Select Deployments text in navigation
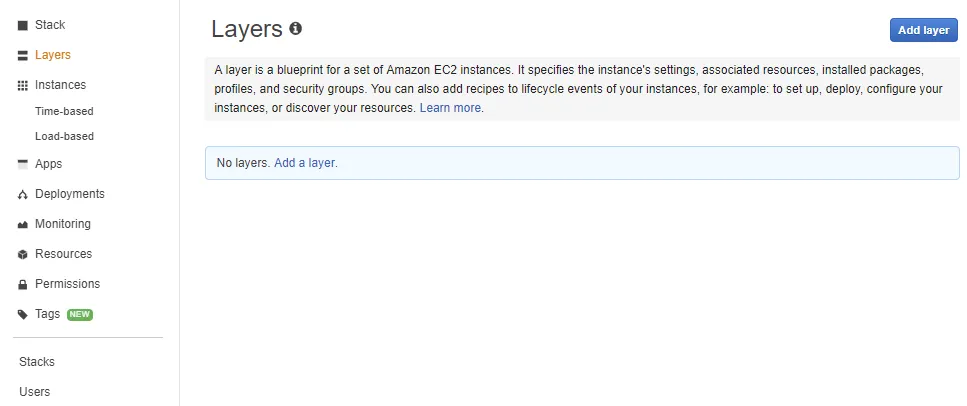 [x=70, y=194]
